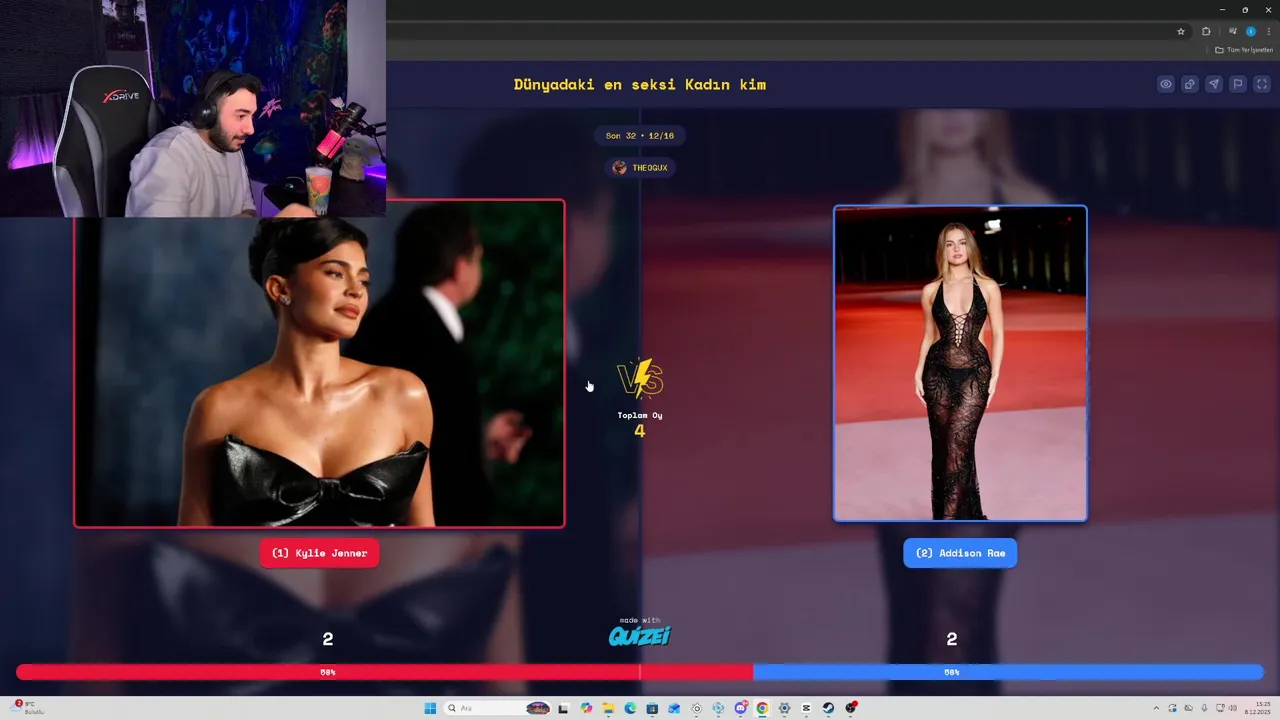The width and height of the screenshot is (1280, 720).
Task: Open the clock showing 15:25
Action: pos(1258,708)
